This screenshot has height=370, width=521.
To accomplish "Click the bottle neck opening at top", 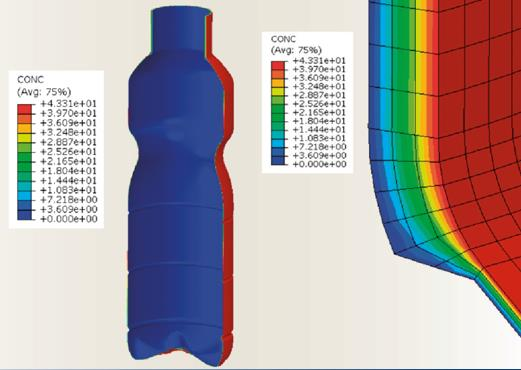I will click(182, 11).
